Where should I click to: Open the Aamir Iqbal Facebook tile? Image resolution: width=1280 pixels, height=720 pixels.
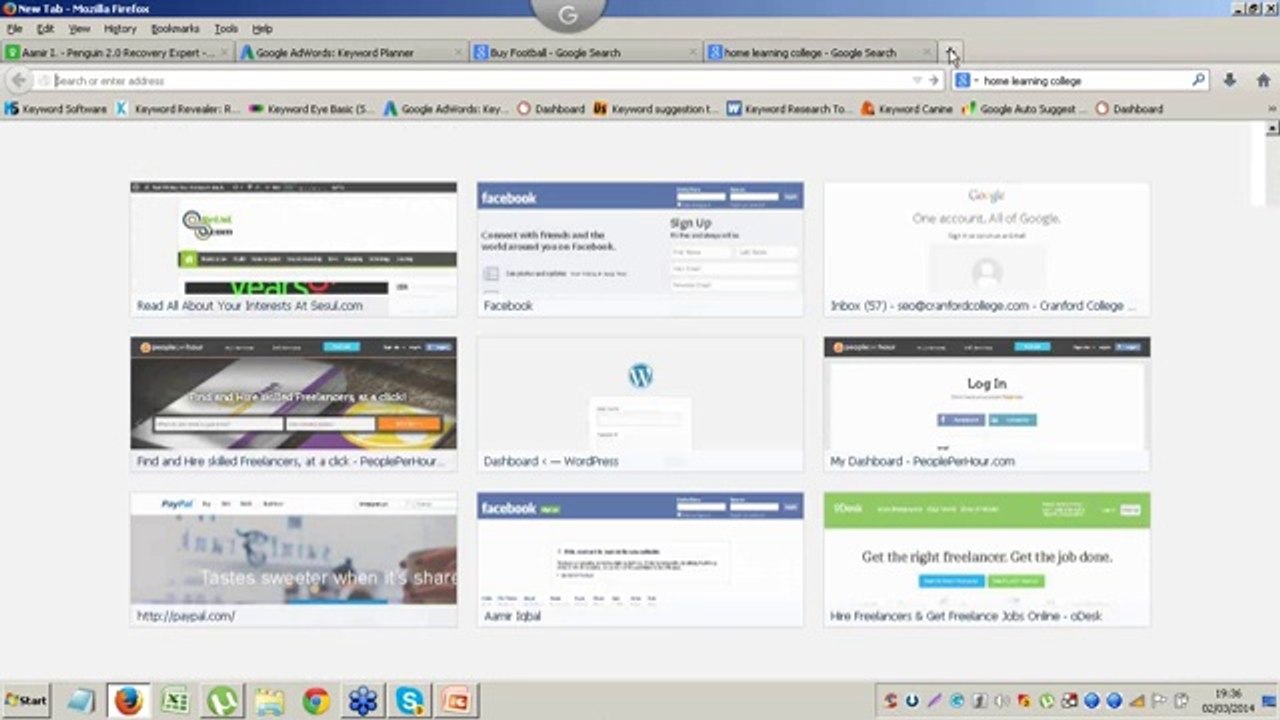[x=640, y=559]
